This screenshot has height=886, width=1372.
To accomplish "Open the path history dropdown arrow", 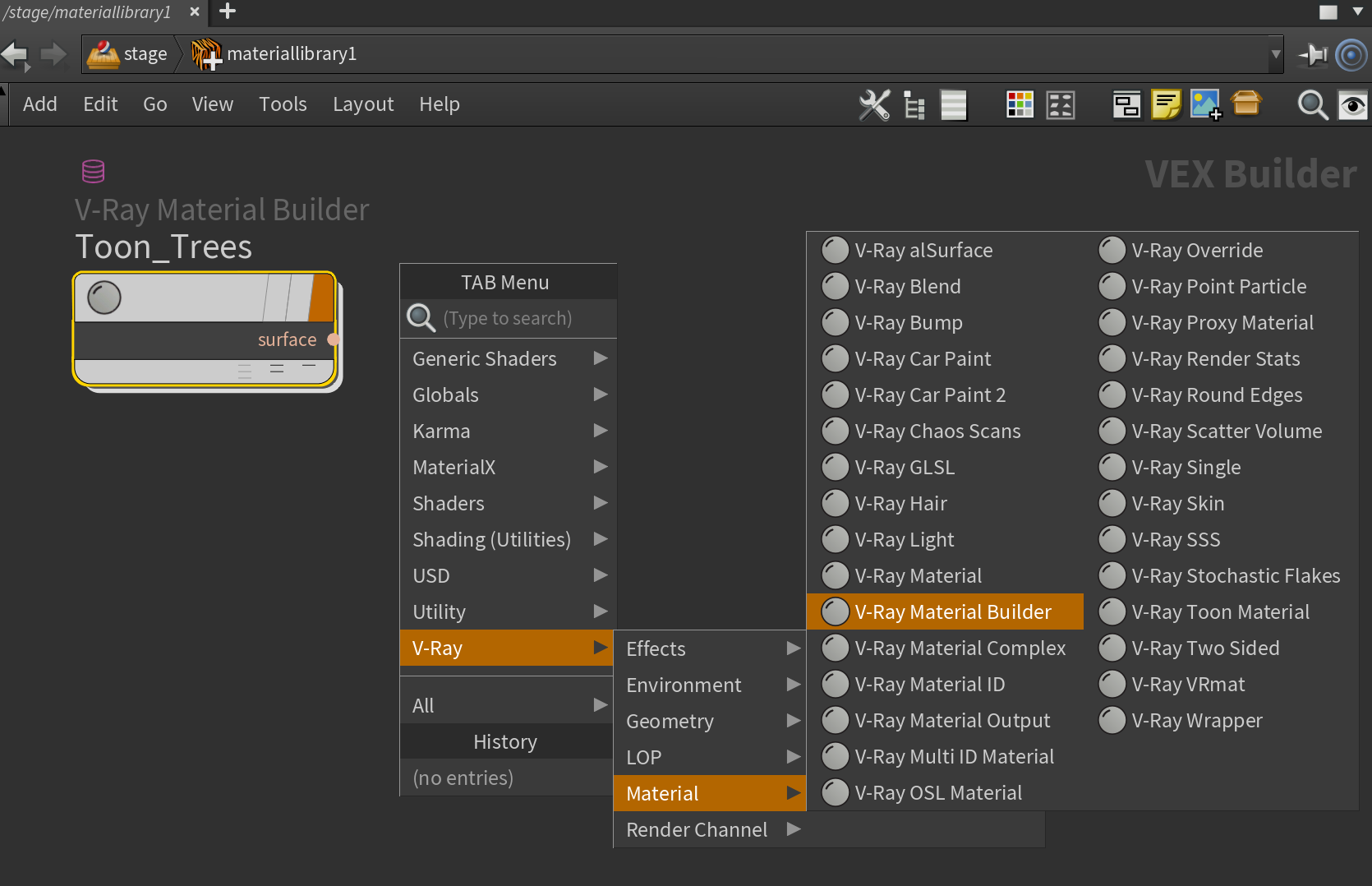I will (x=1275, y=55).
